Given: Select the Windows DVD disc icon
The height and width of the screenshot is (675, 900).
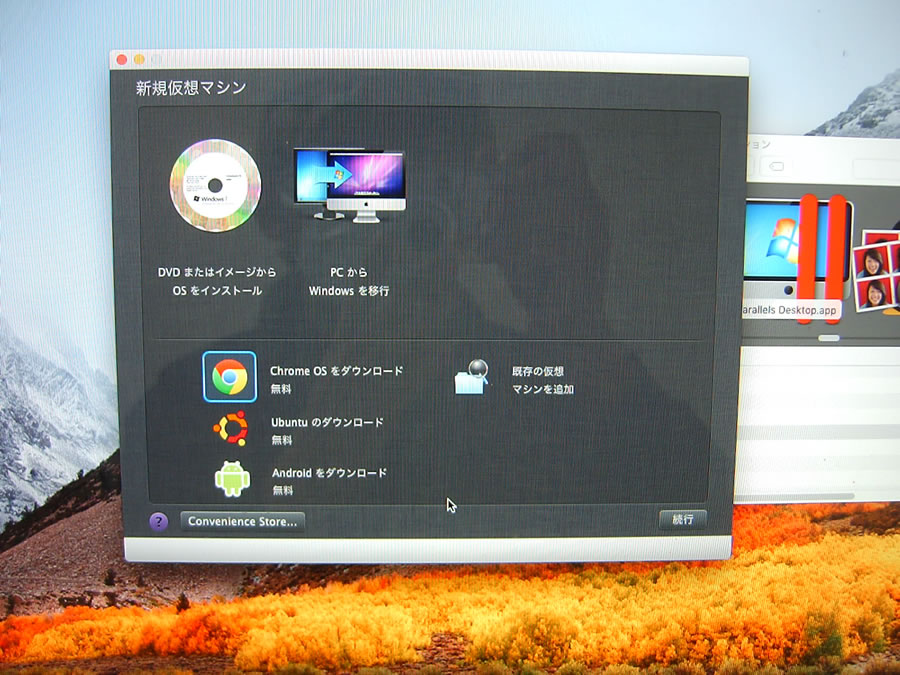Looking at the screenshot, I should point(215,185).
